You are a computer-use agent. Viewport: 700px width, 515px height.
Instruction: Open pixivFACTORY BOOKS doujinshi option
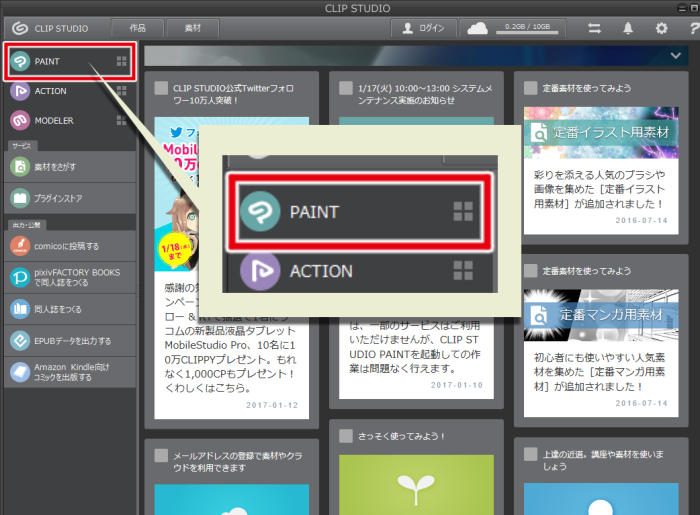[x=70, y=278]
